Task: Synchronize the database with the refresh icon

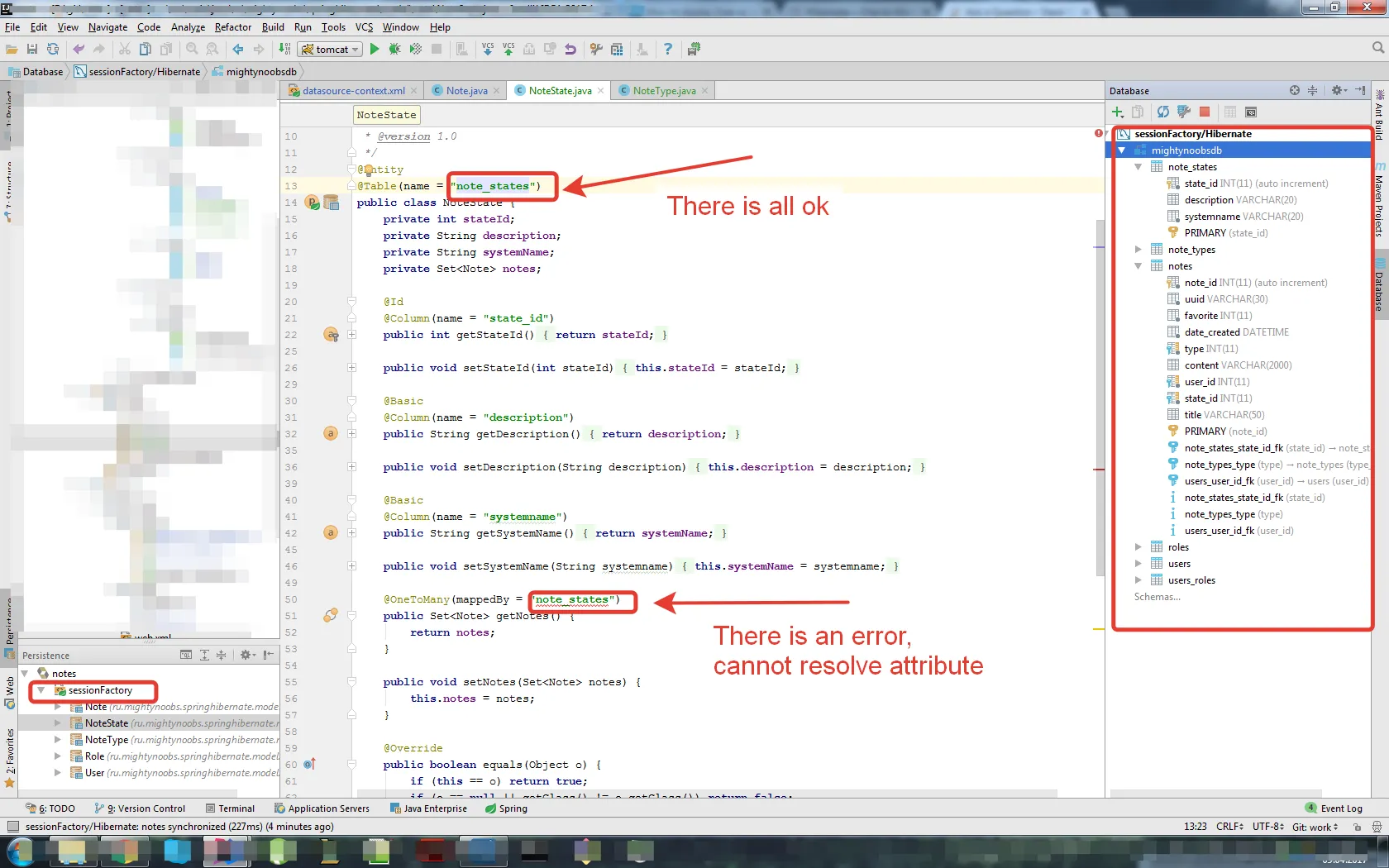Action: (x=1163, y=112)
